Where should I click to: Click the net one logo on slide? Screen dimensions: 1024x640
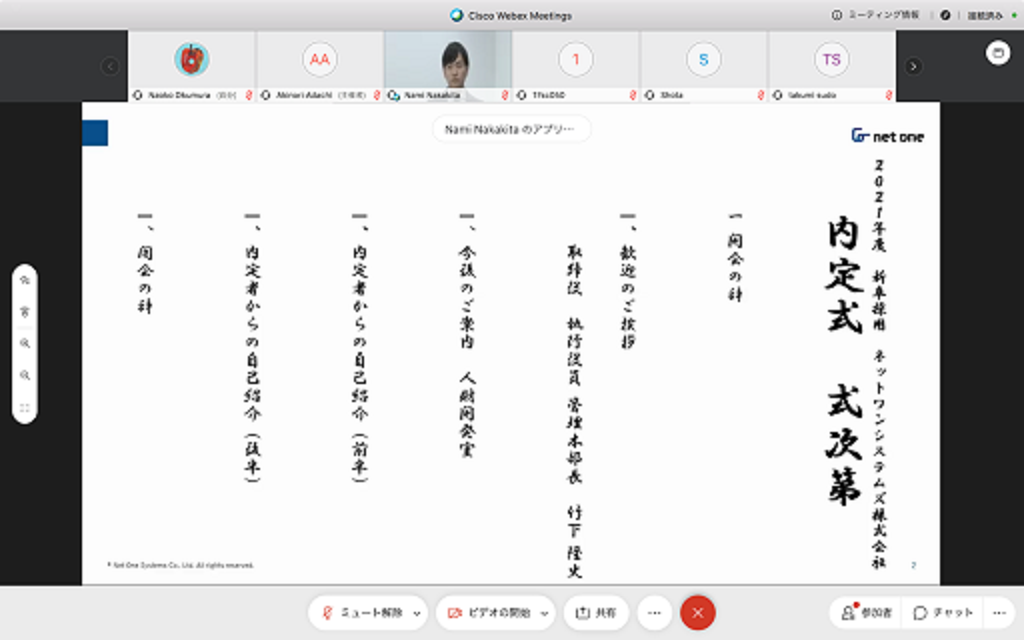point(887,136)
